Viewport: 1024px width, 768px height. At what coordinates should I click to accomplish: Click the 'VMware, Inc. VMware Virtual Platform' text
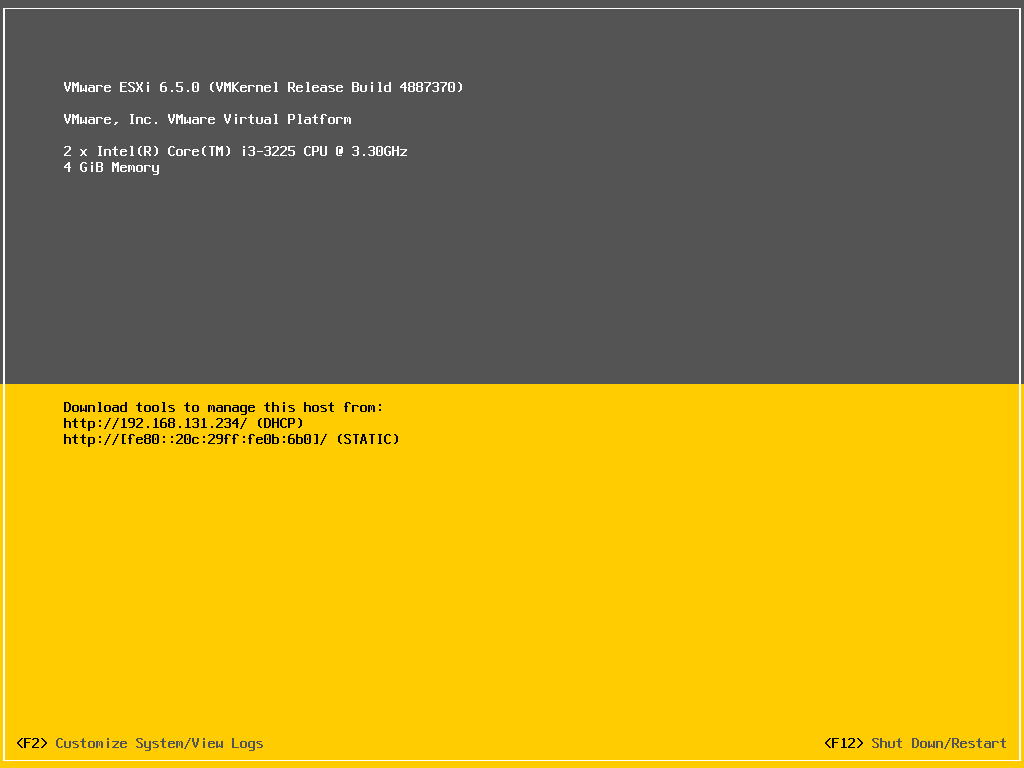tap(207, 119)
